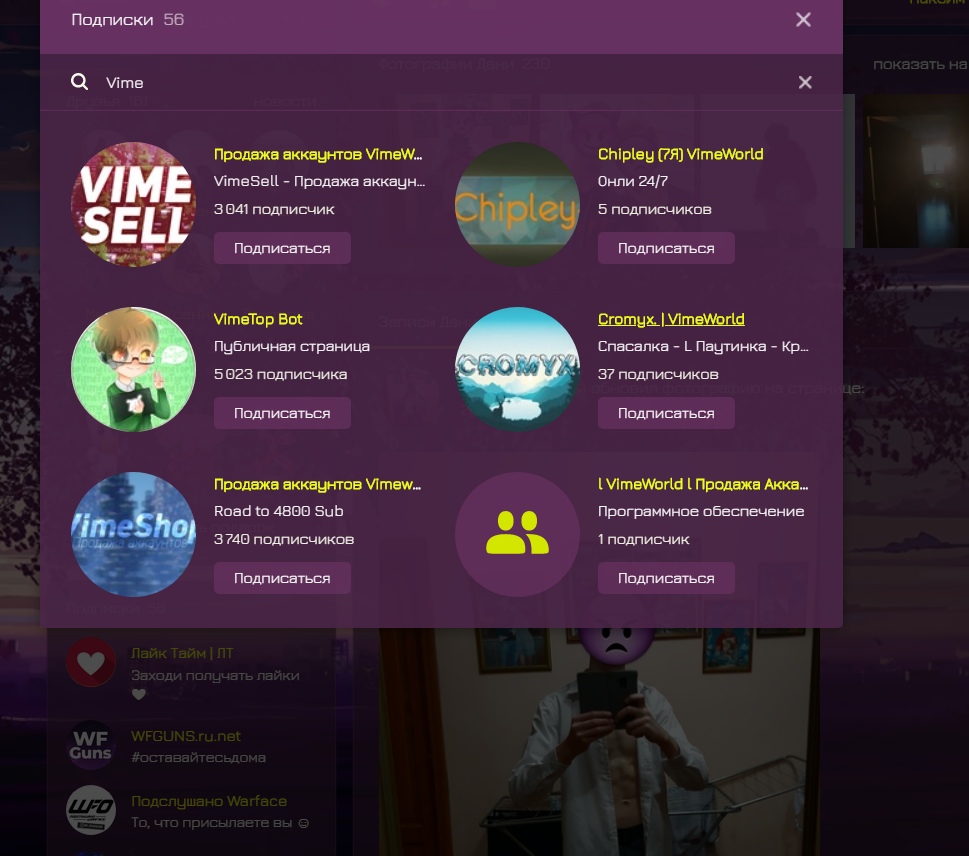
Task: Subscribe to the VimeShop group
Action: tap(282, 578)
